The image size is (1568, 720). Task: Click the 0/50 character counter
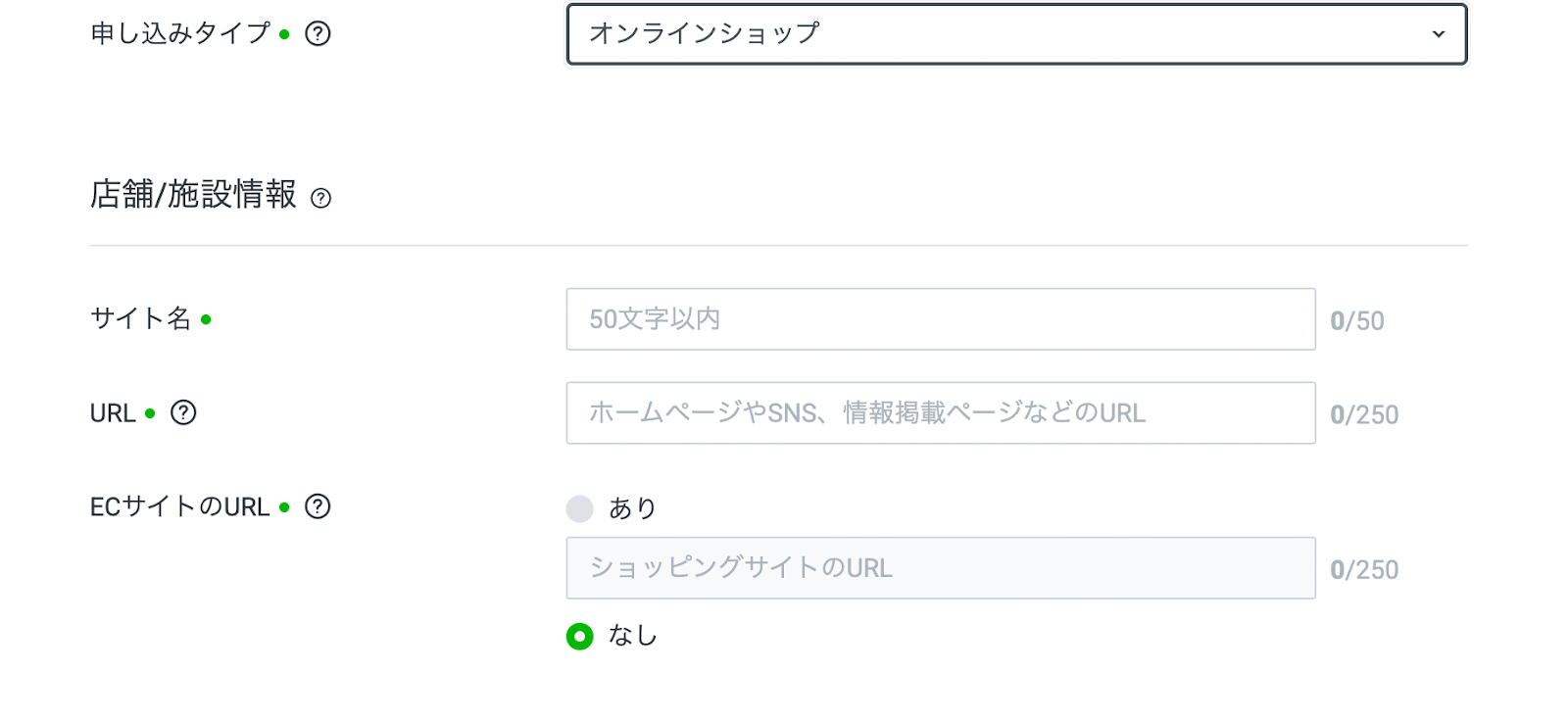pos(1356,321)
